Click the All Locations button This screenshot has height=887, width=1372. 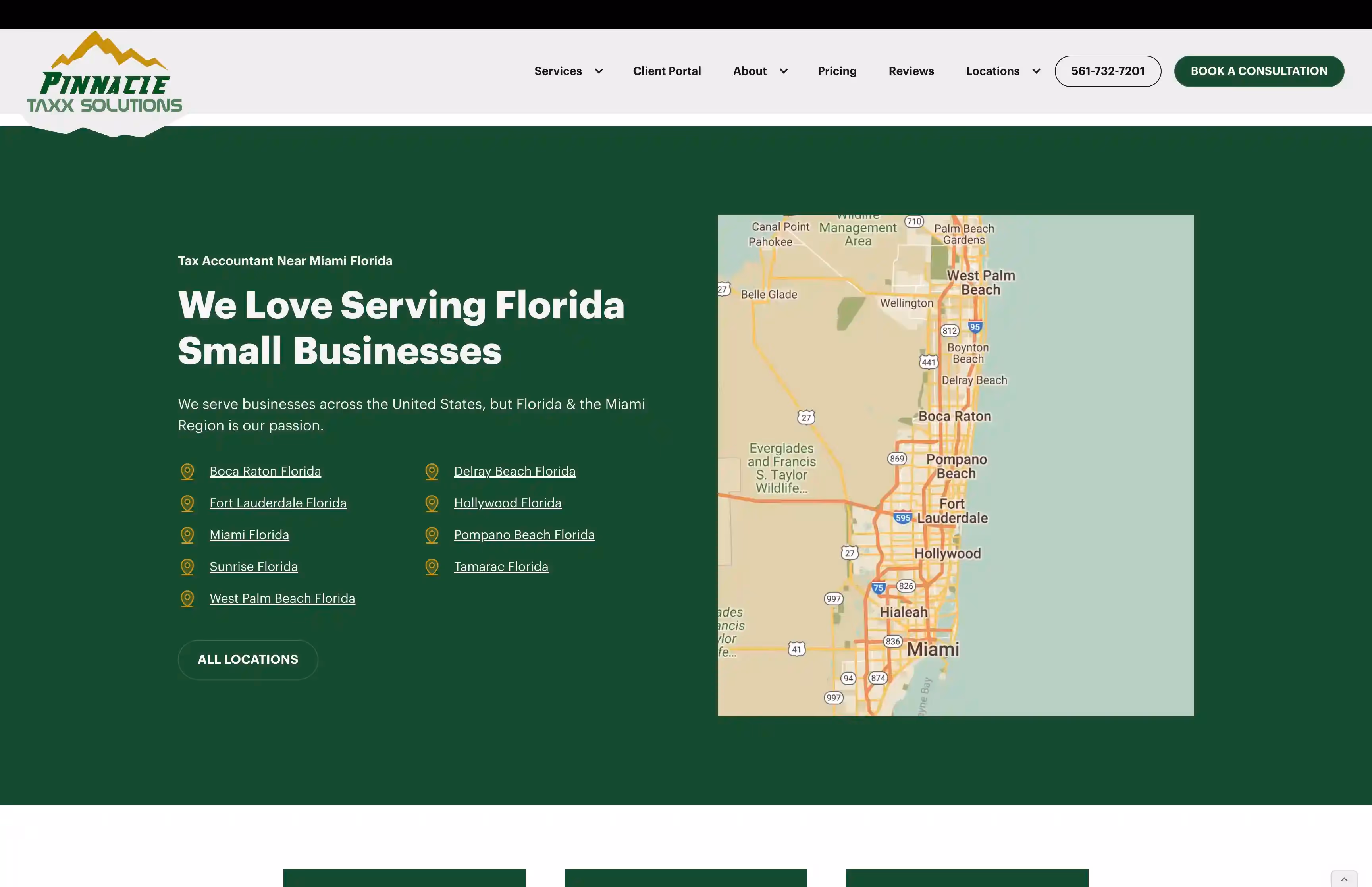pos(248,659)
